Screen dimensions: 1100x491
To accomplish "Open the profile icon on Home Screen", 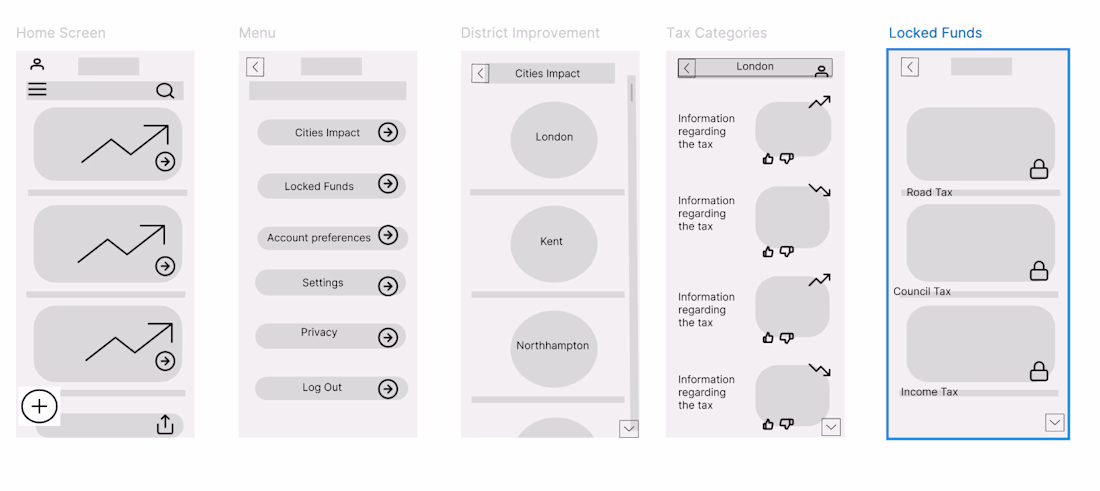I will pos(37,64).
